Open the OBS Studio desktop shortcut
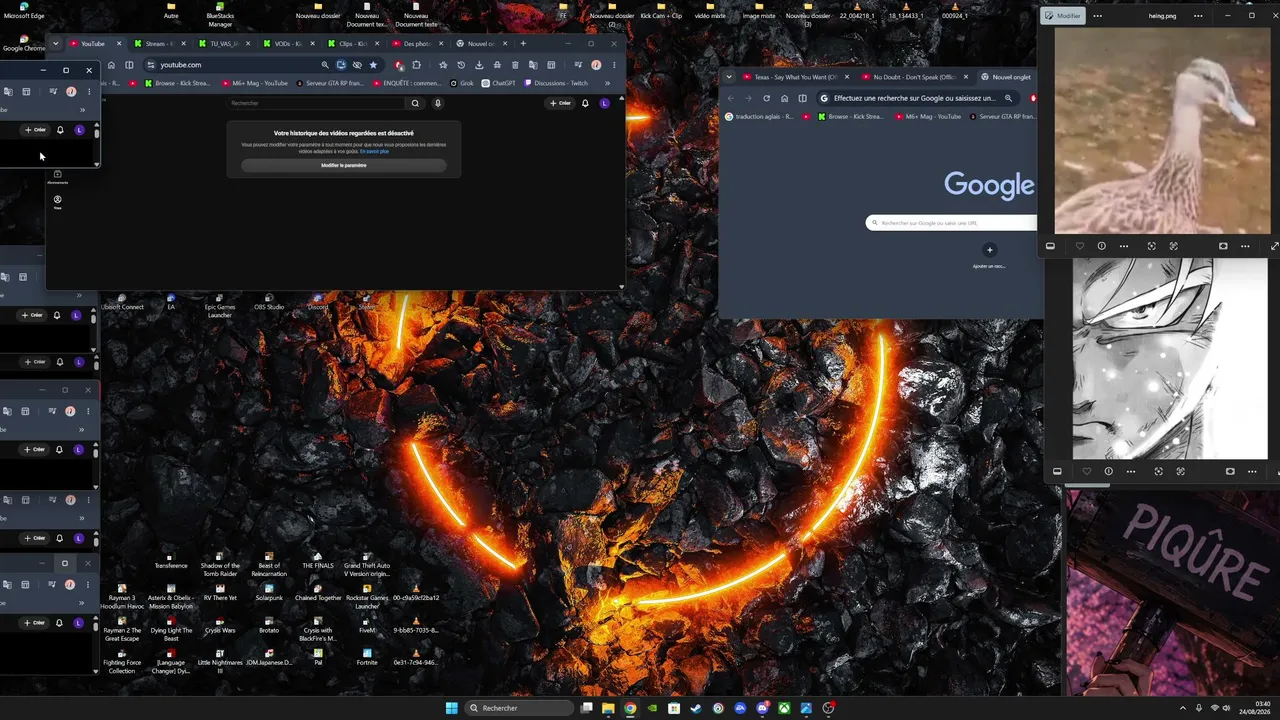The height and width of the screenshot is (720, 1280). pyautogui.click(x=269, y=302)
